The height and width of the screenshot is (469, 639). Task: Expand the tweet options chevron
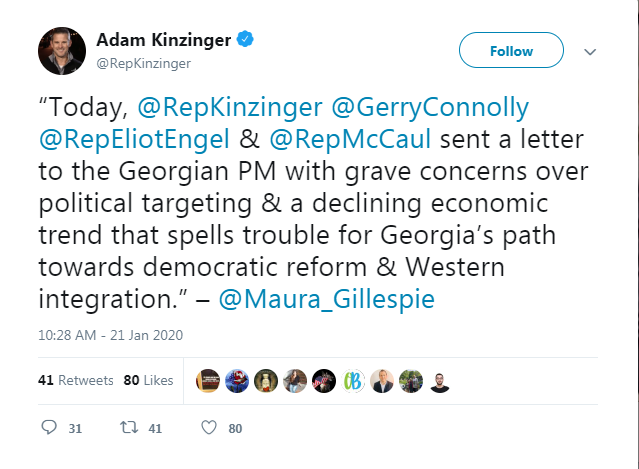click(590, 51)
